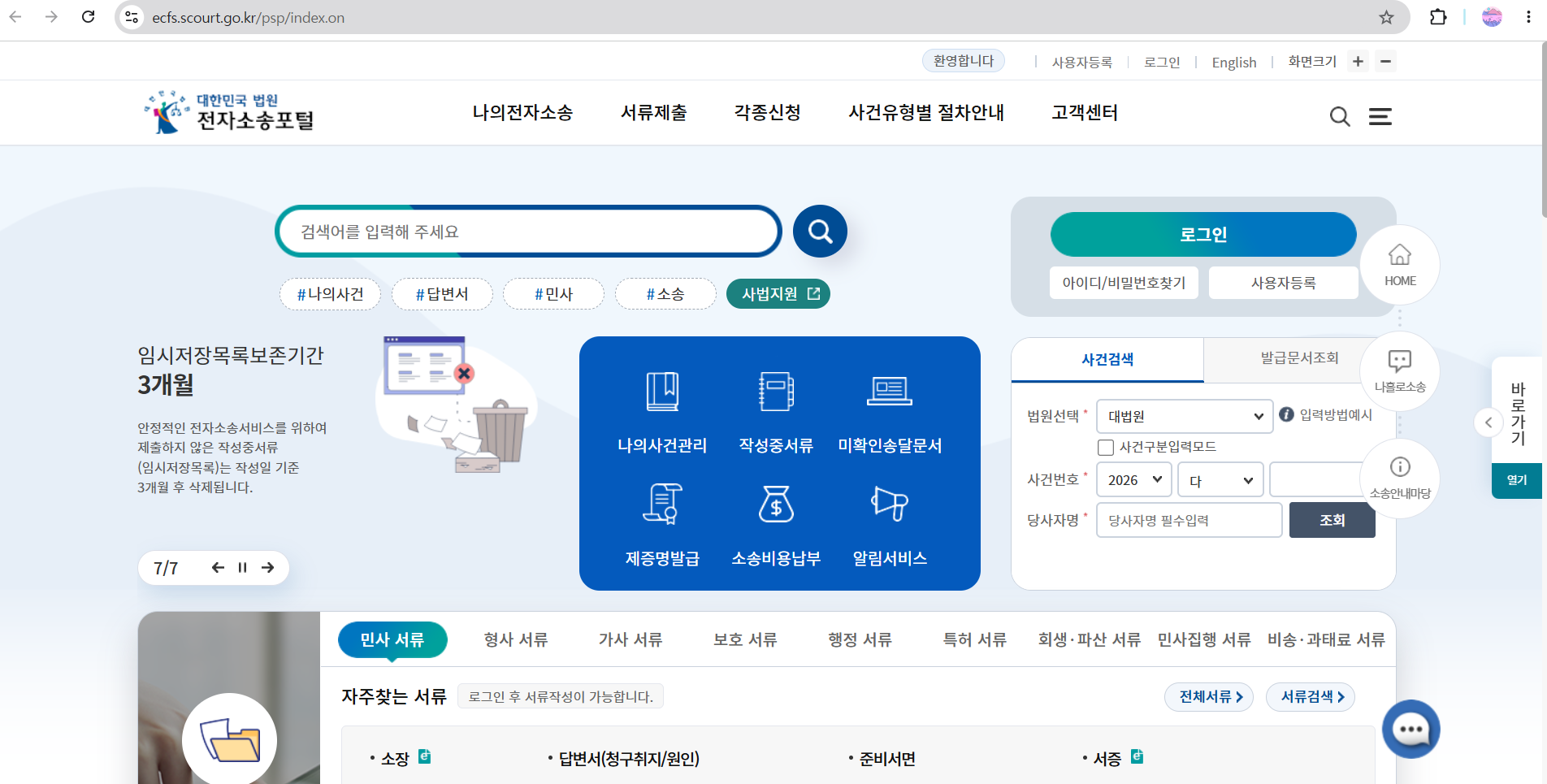
Task: Click 입력방법예시 info icon
Action: tap(1286, 414)
